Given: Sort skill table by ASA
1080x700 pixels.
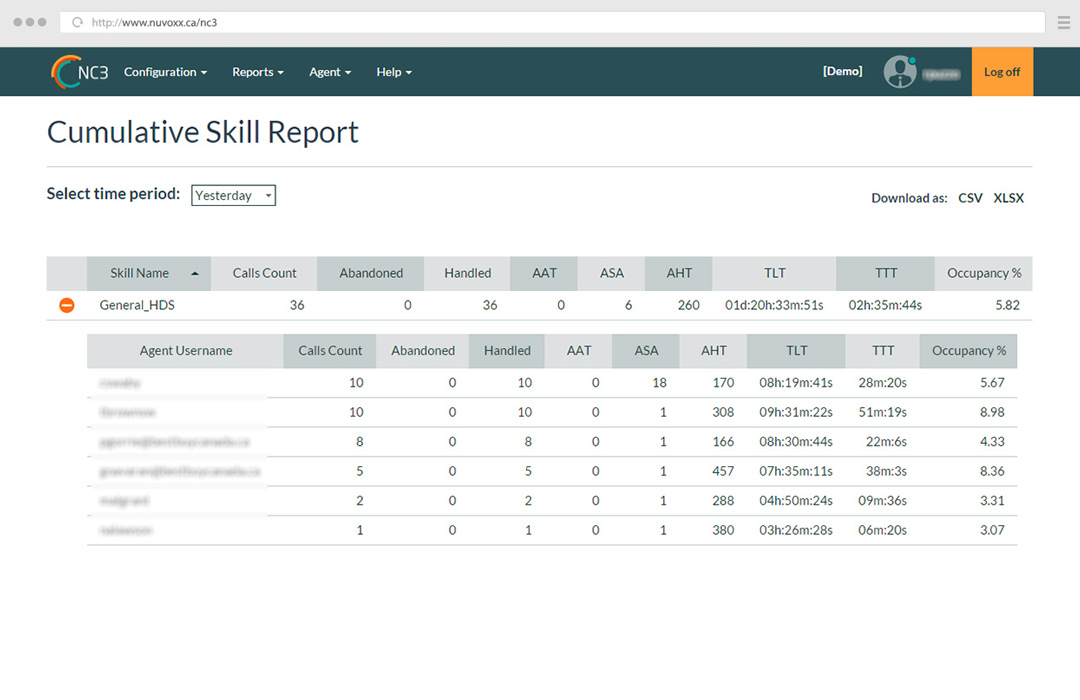Looking at the screenshot, I should (x=611, y=274).
